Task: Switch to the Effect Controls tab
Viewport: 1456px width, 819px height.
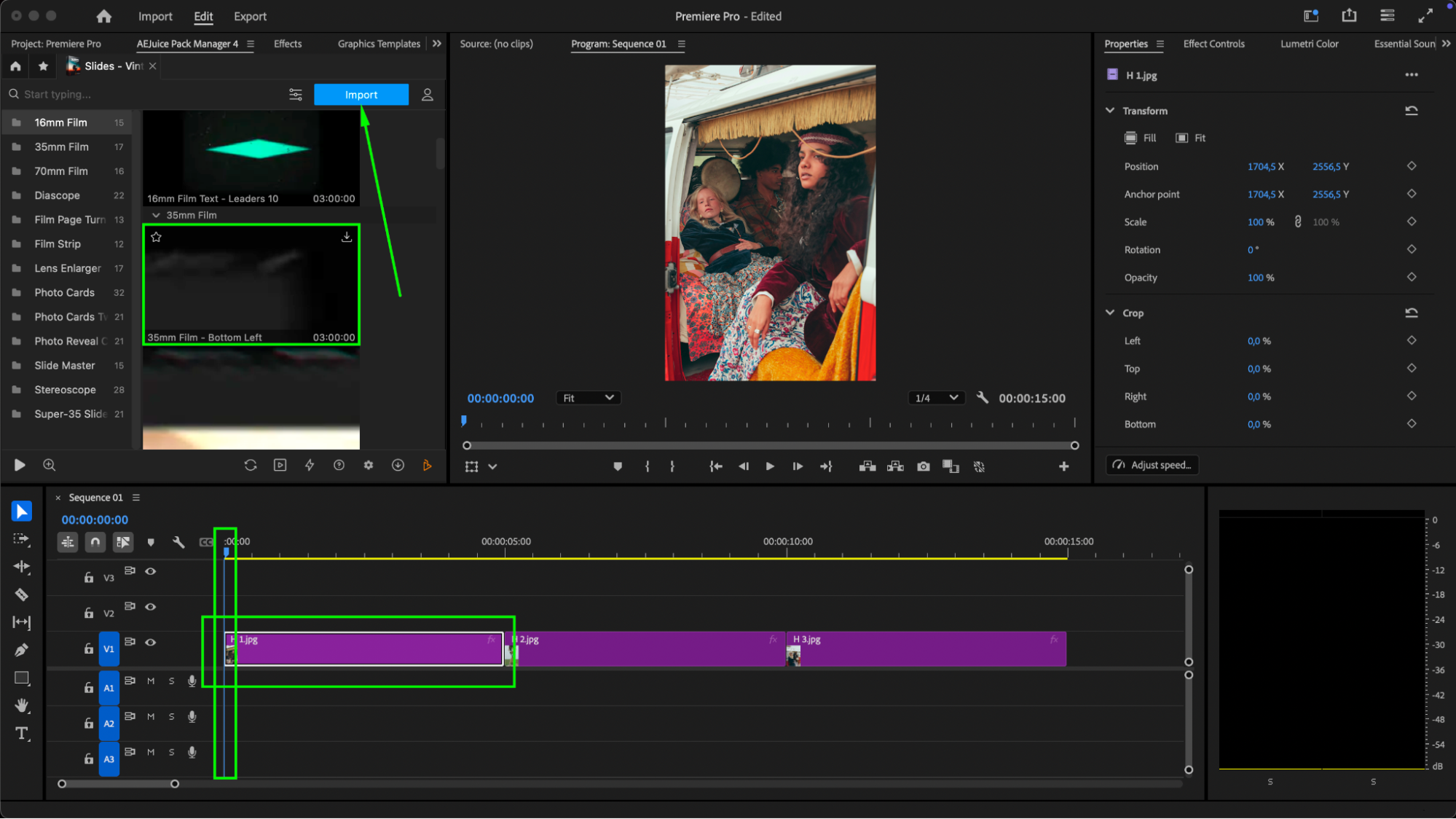Action: (x=1213, y=44)
